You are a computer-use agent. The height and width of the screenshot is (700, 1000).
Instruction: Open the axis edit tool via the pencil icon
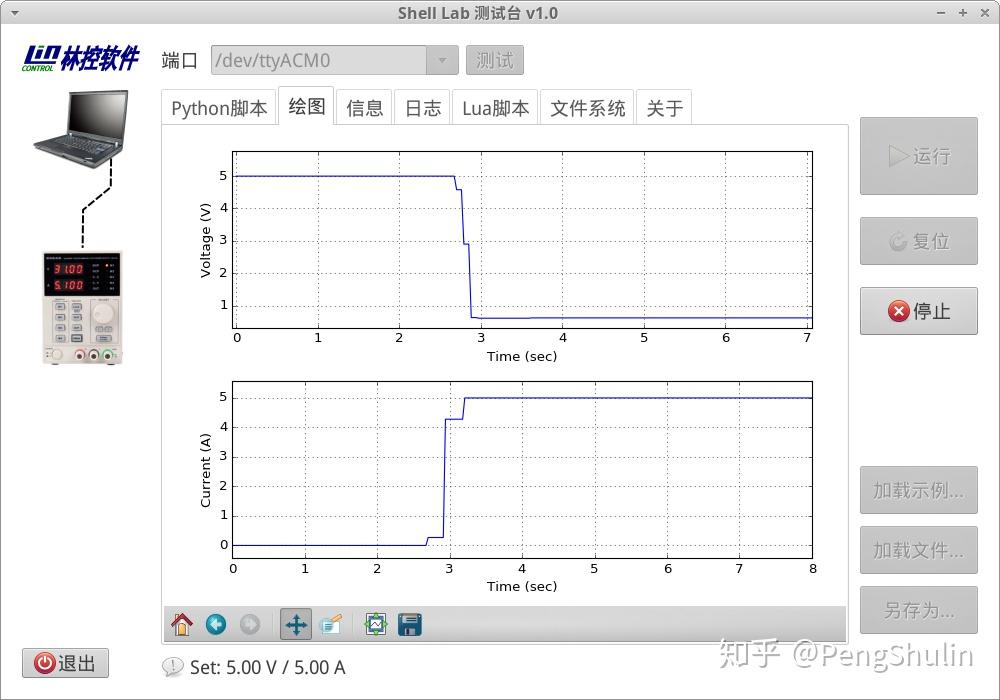(331, 624)
